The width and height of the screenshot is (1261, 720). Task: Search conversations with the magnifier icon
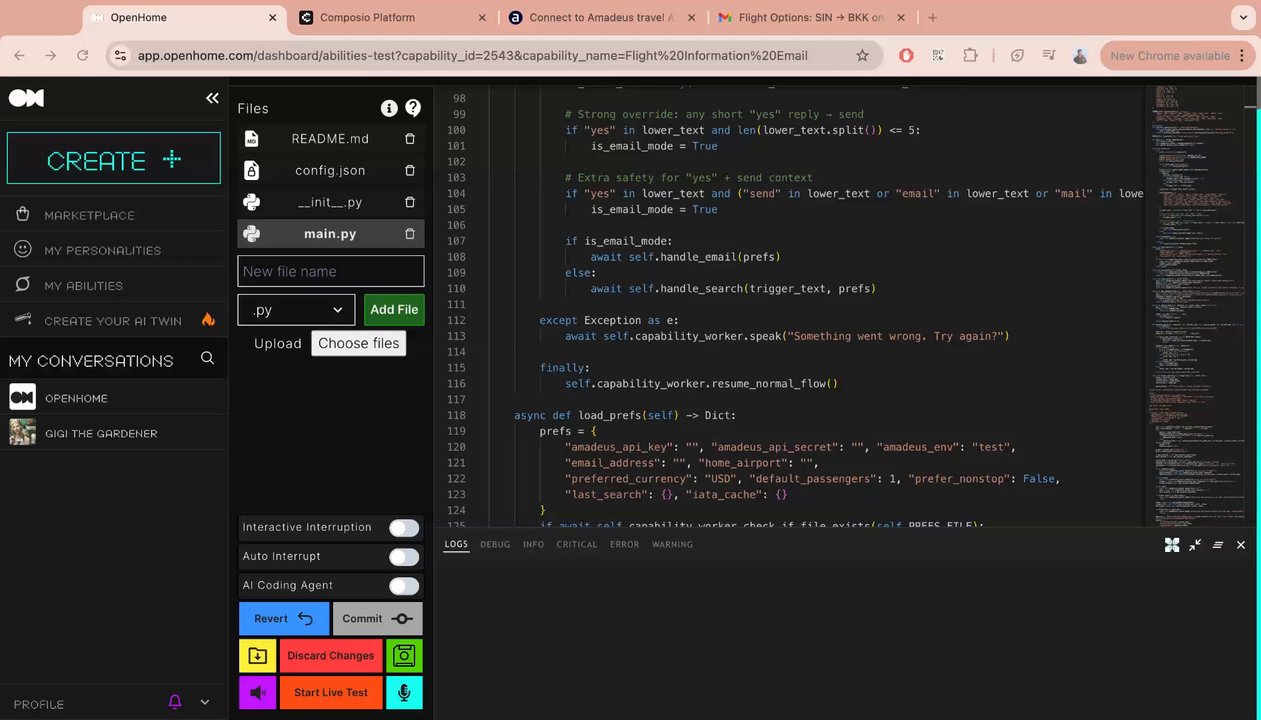(207, 358)
